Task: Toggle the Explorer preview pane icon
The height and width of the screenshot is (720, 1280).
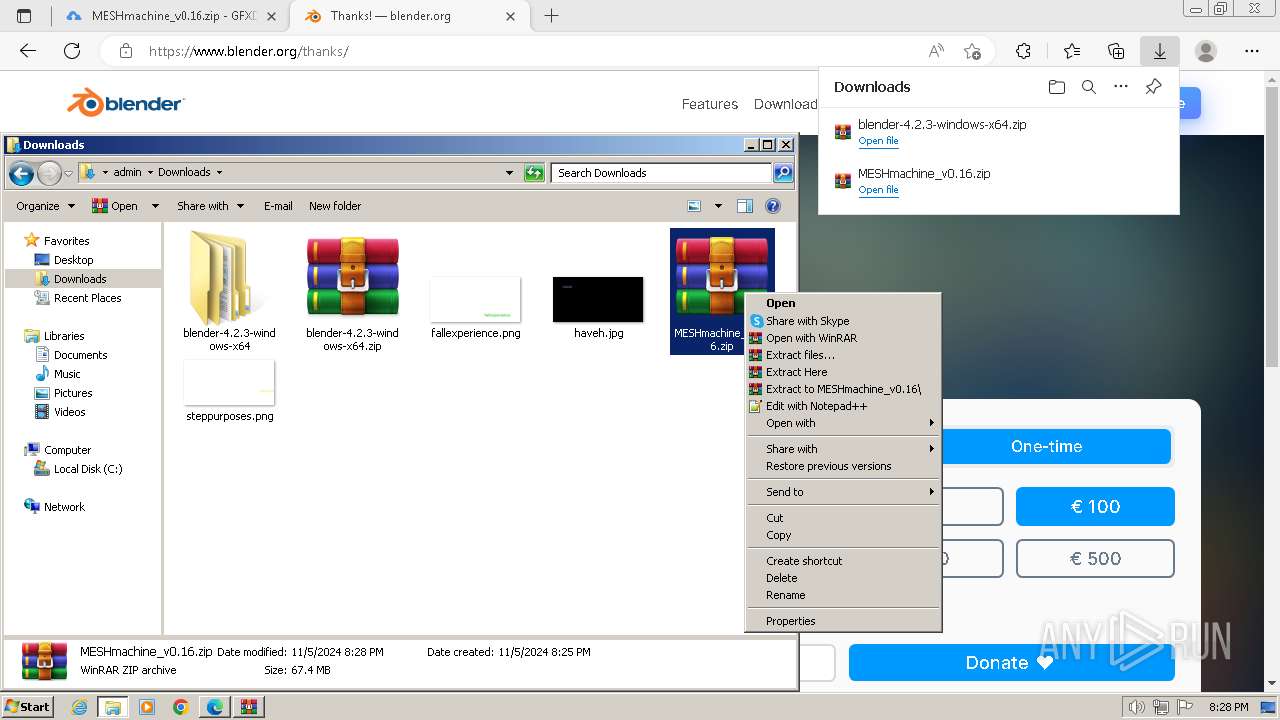Action: tap(745, 206)
